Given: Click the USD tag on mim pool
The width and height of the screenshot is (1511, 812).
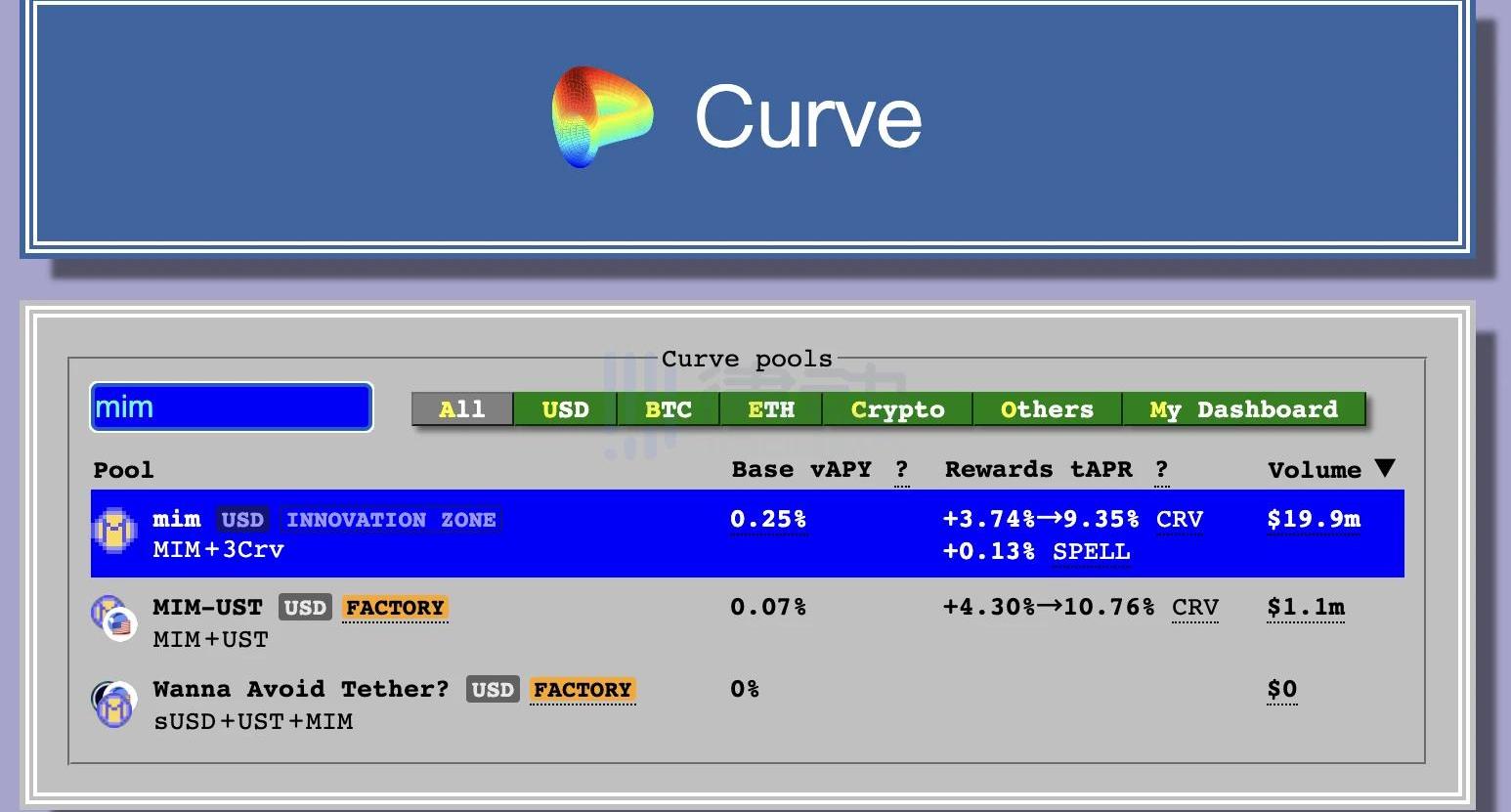Looking at the screenshot, I should click(x=242, y=520).
